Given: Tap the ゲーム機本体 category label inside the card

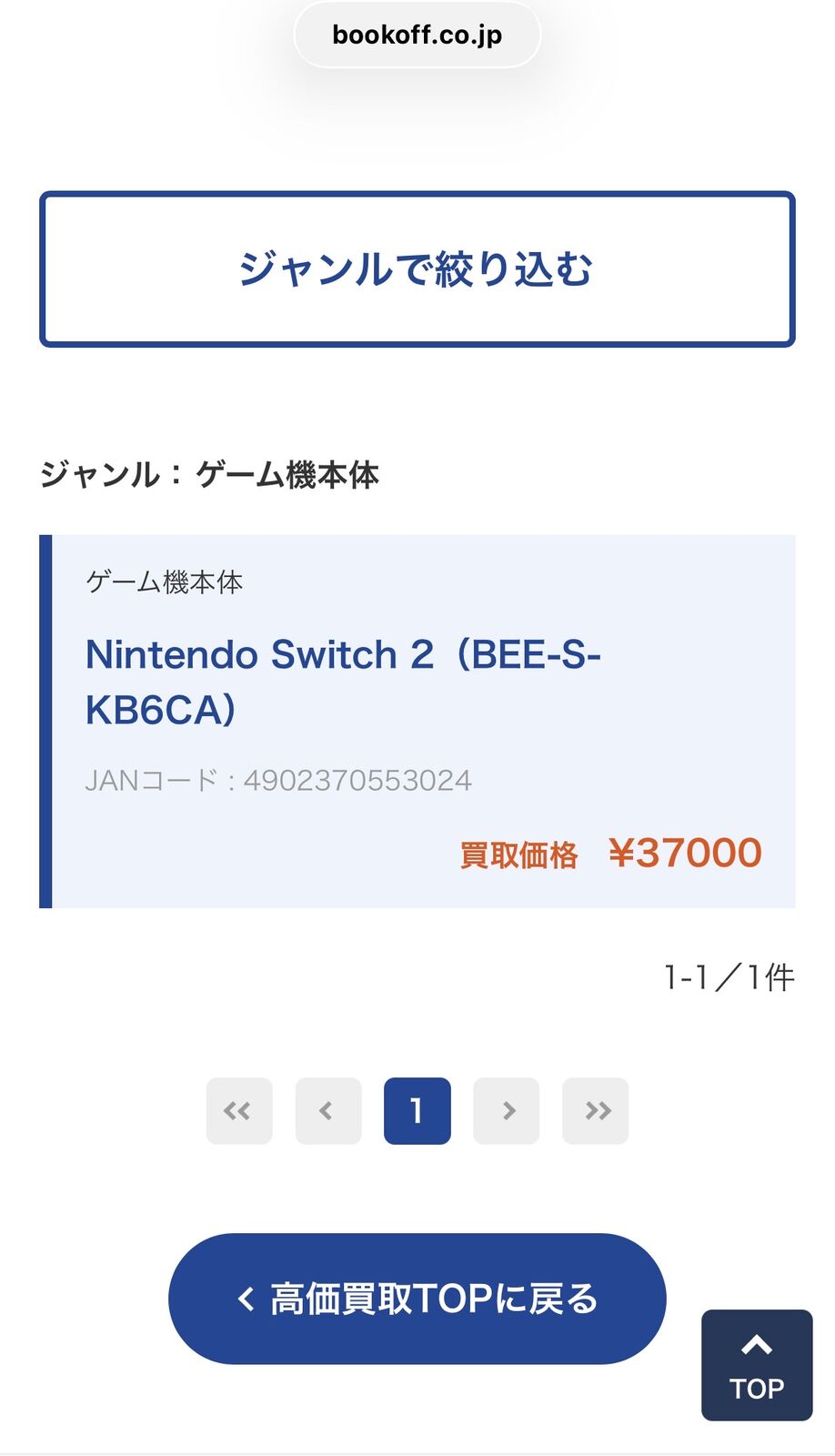Looking at the screenshot, I should (164, 581).
